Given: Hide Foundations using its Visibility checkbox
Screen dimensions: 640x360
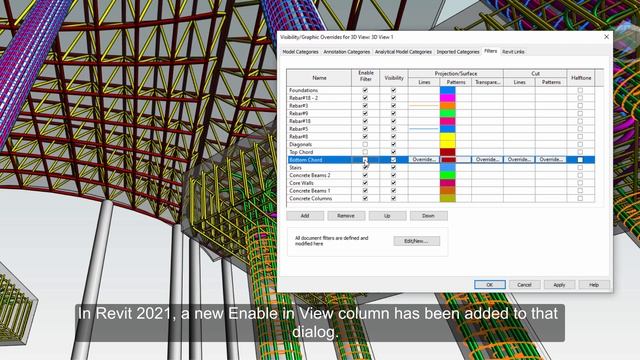Looking at the screenshot, I should [x=393, y=90].
